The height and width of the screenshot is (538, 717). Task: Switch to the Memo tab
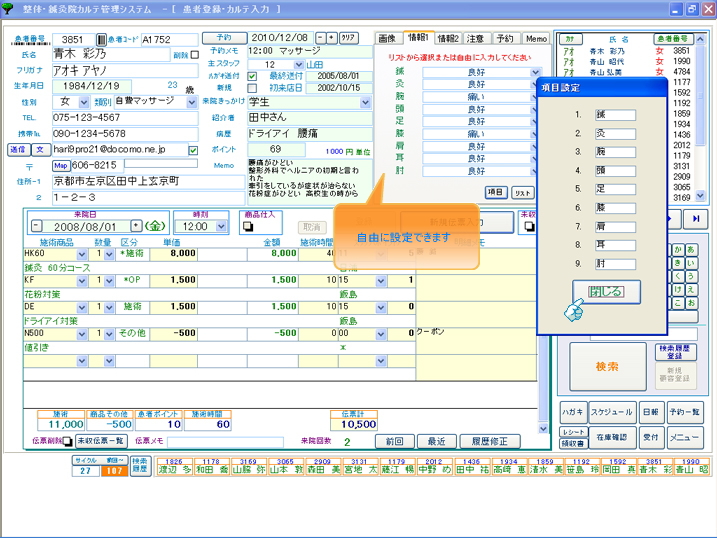pyautogui.click(x=536, y=38)
